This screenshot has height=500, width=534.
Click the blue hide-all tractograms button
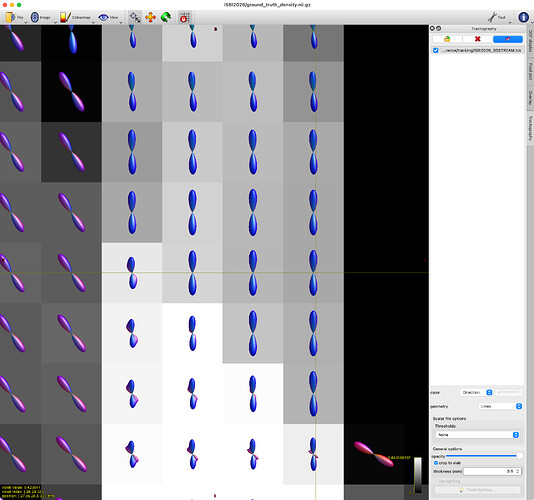tap(508, 39)
